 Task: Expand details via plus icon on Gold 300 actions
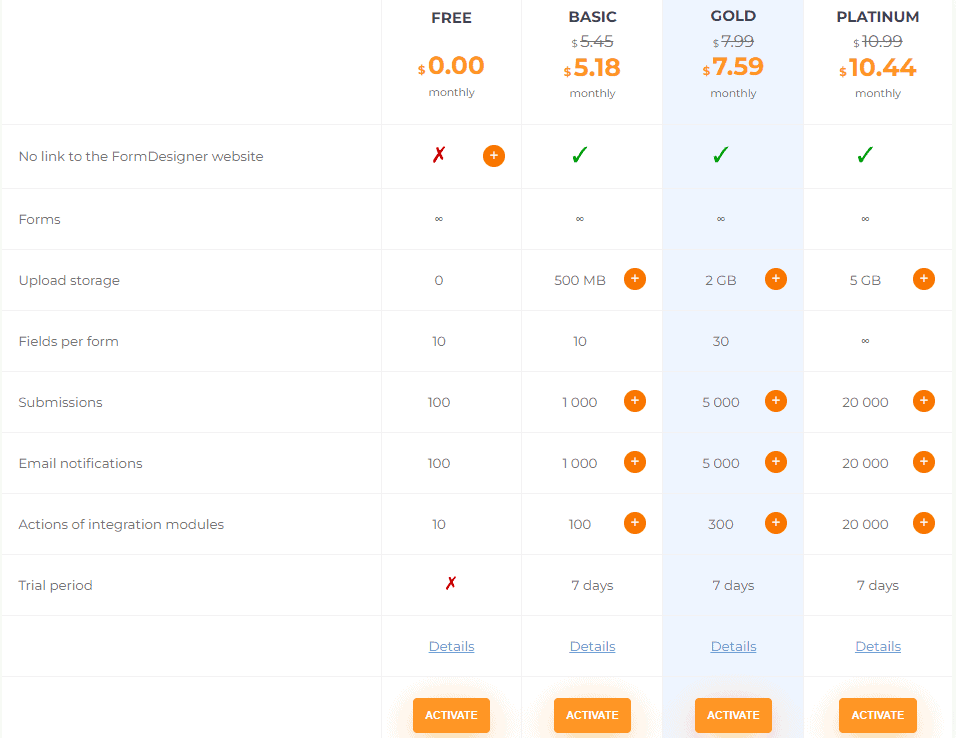[x=776, y=523]
